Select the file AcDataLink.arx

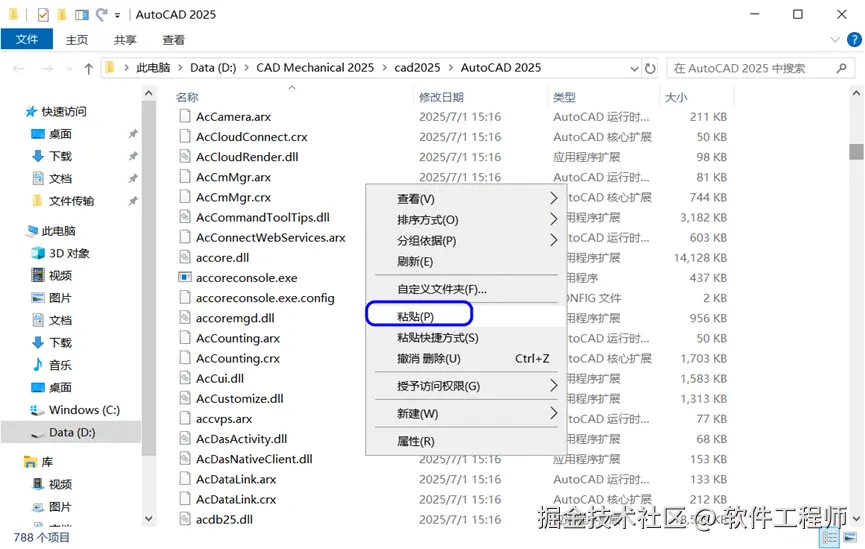pyautogui.click(x=236, y=479)
